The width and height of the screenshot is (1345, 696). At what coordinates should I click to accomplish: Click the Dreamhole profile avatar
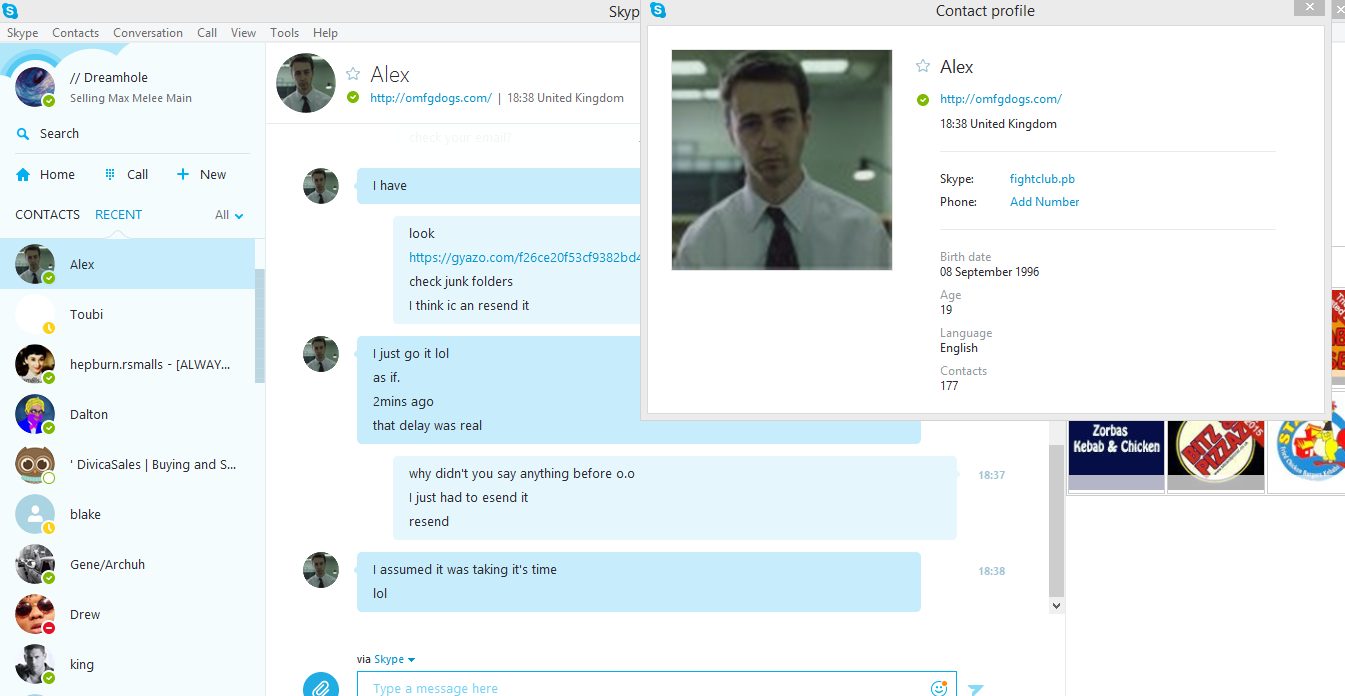[35, 87]
